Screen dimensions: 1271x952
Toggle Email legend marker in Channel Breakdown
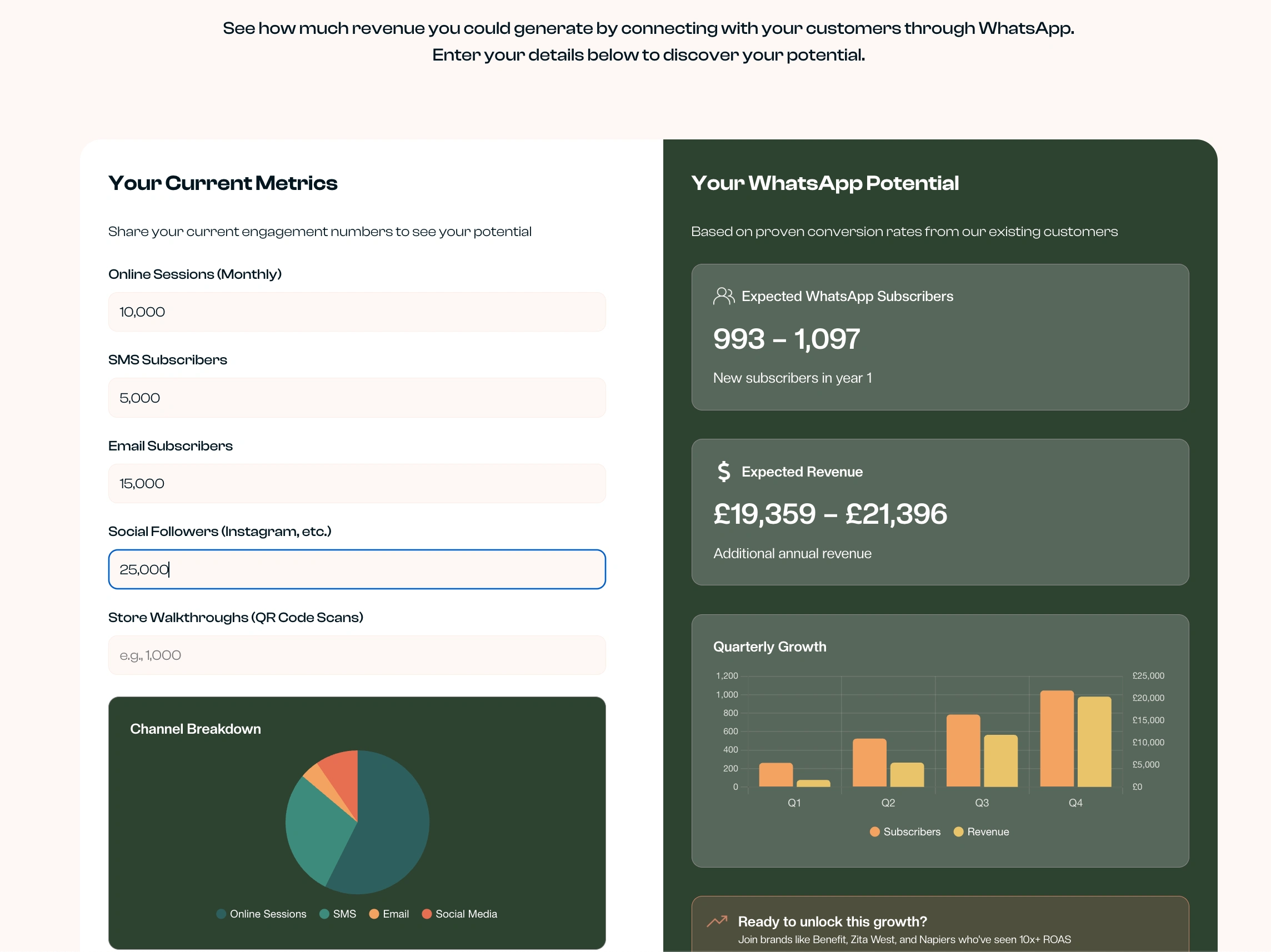(374, 914)
